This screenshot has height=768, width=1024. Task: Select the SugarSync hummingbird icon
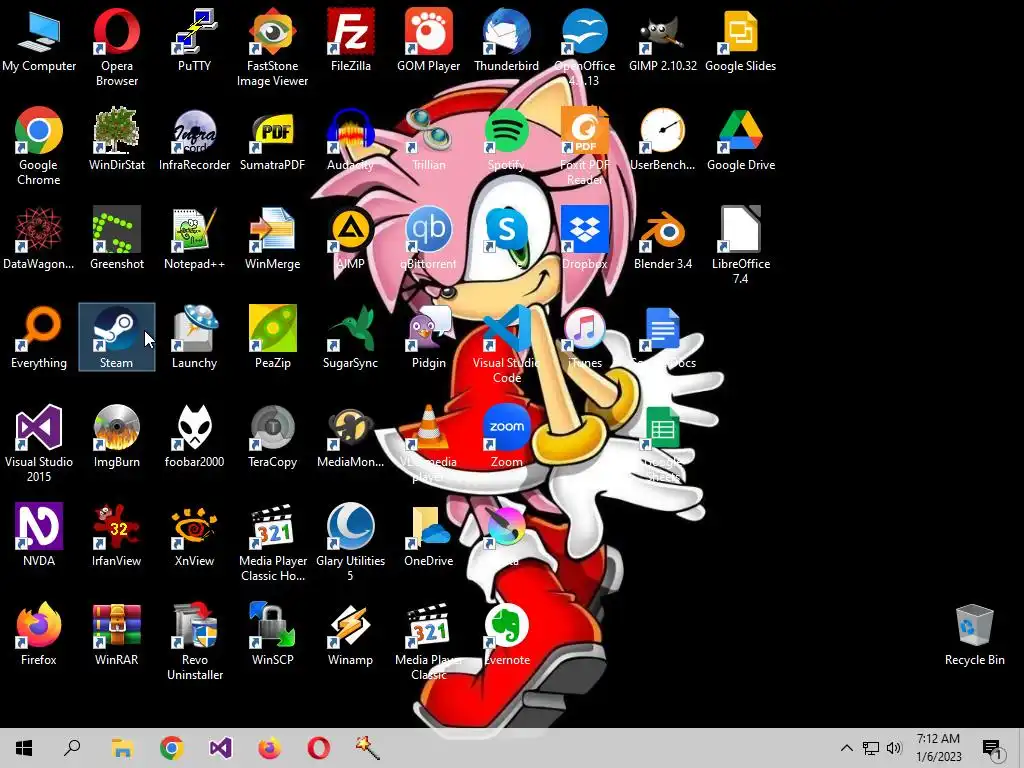pyautogui.click(x=351, y=329)
